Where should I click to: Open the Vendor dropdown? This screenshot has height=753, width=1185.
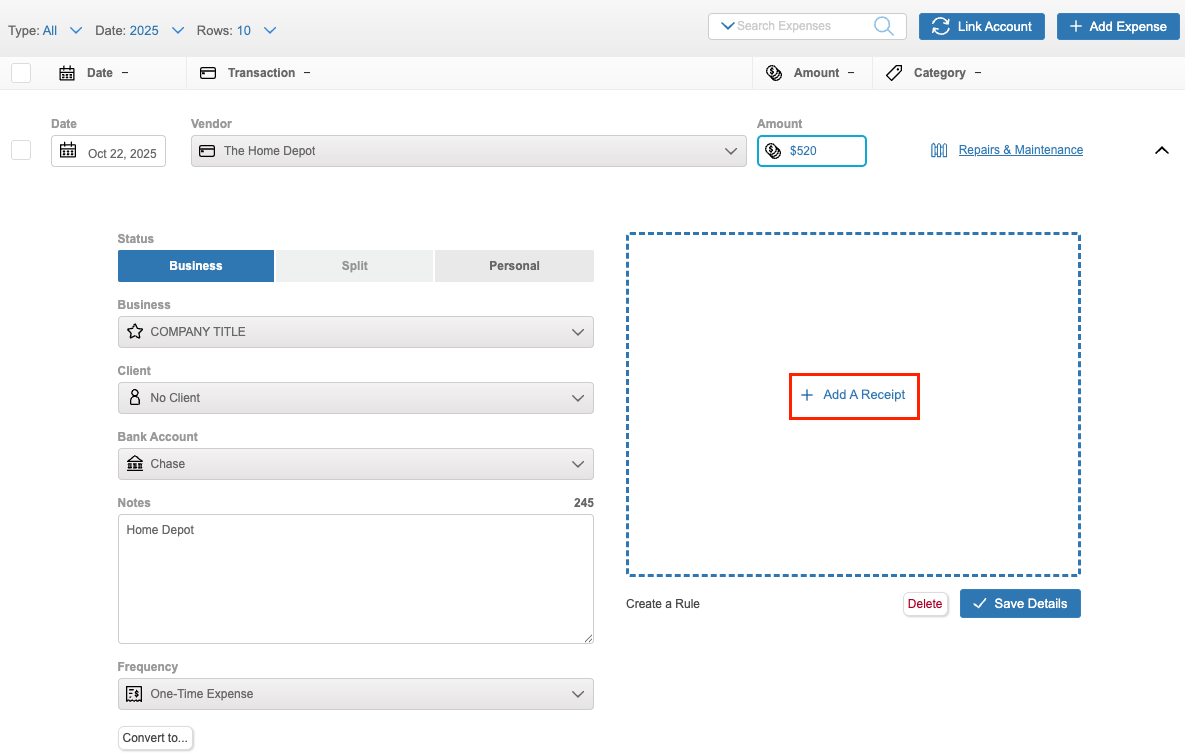coord(468,151)
